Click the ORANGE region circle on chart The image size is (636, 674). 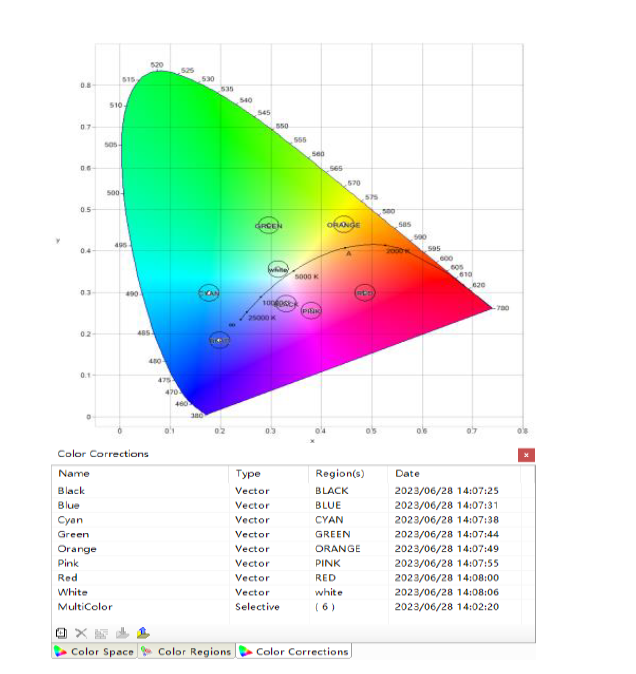pos(344,224)
